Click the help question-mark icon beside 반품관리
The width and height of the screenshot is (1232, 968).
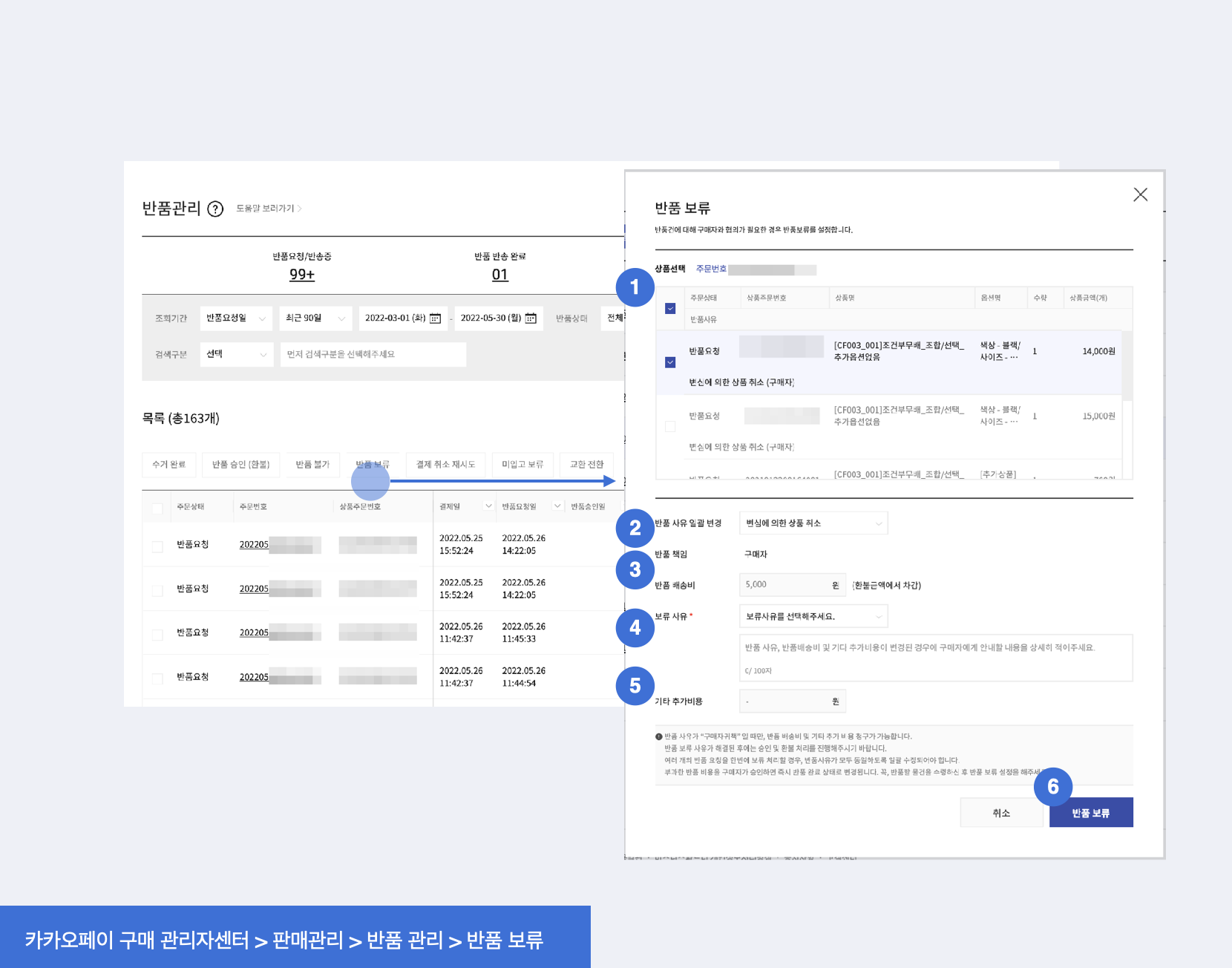215,209
